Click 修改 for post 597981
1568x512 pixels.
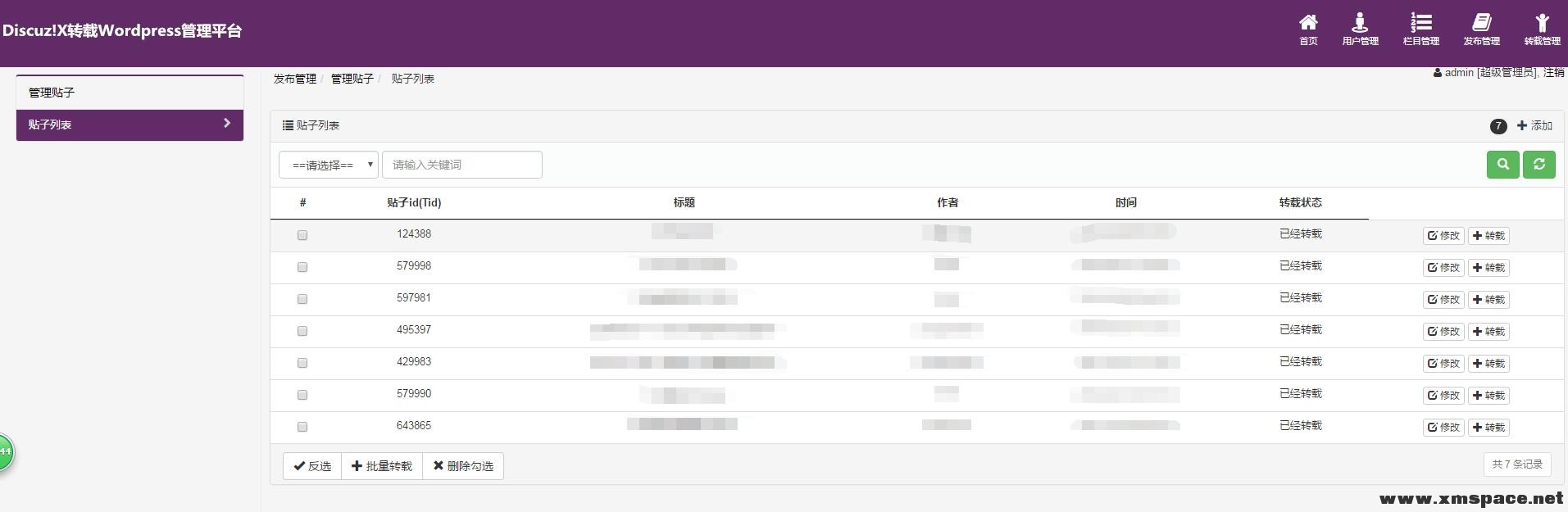pos(1443,300)
